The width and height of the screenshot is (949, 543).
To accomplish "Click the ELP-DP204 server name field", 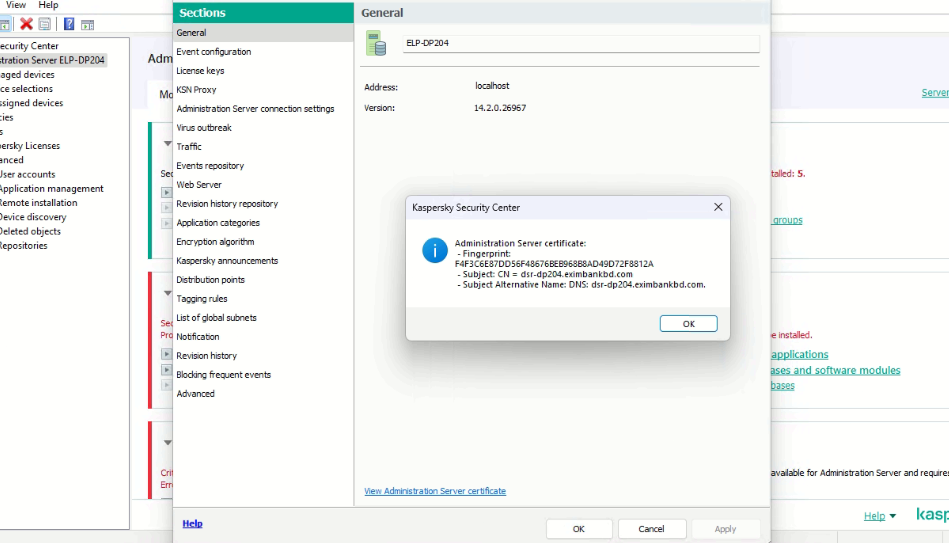I will pos(581,44).
